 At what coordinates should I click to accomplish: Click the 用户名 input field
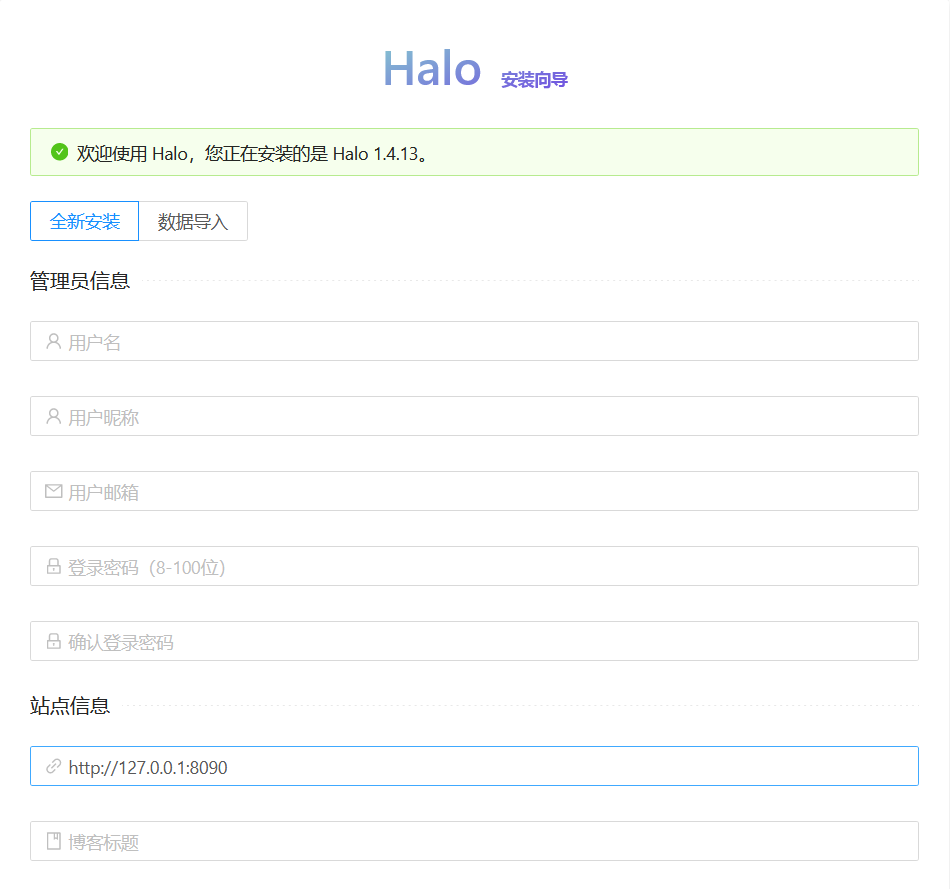point(474,341)
